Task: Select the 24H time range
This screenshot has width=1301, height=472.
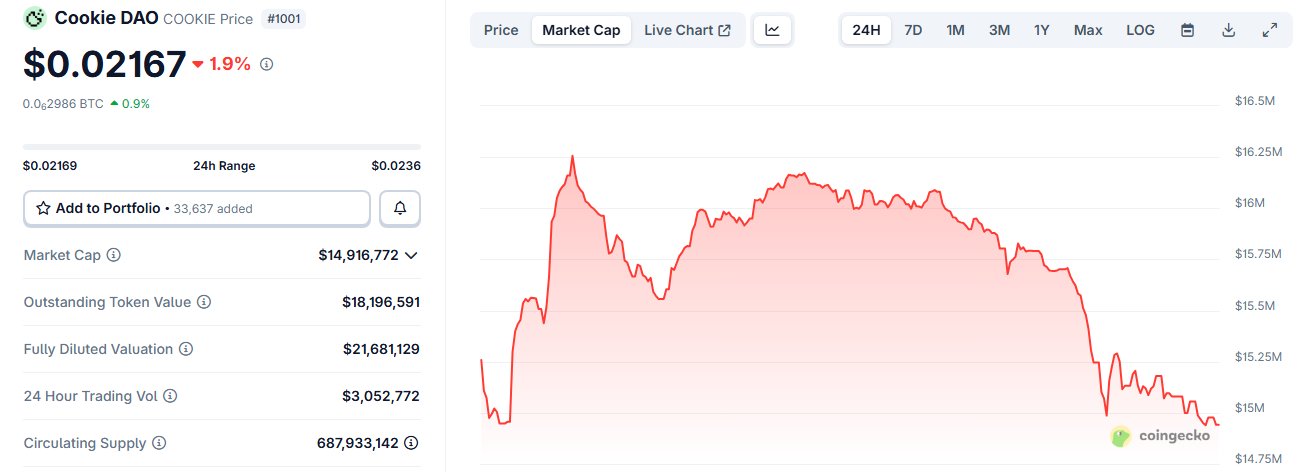Action: [x=866, y=30]
